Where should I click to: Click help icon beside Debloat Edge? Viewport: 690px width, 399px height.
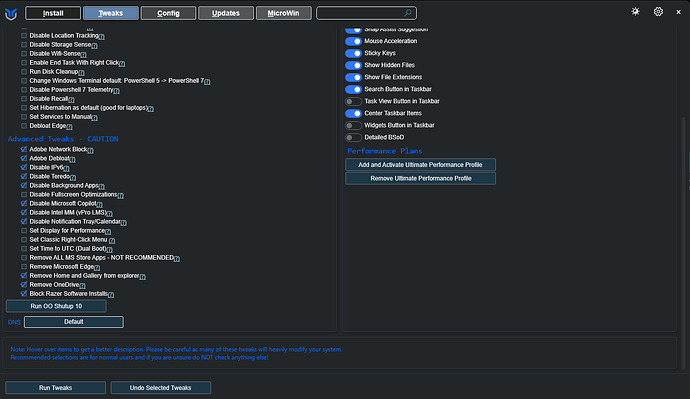(x=70, y=127)
